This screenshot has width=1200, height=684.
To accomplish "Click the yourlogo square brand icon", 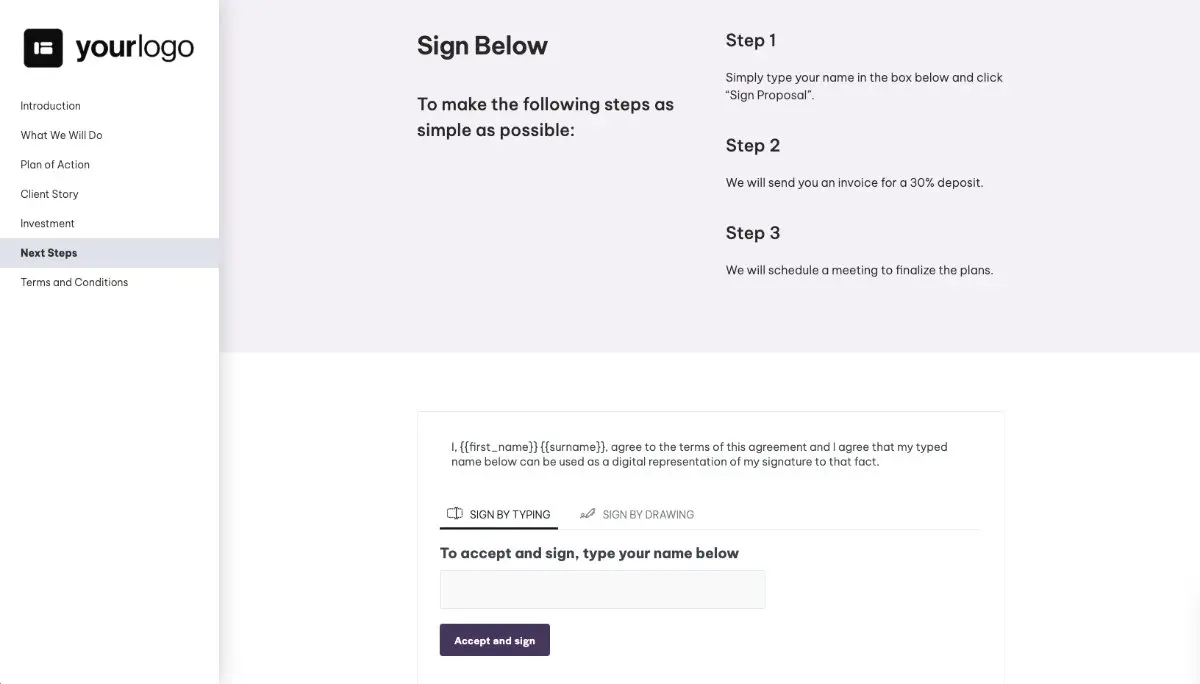I will pyautogui.click(x=40, y=46).
